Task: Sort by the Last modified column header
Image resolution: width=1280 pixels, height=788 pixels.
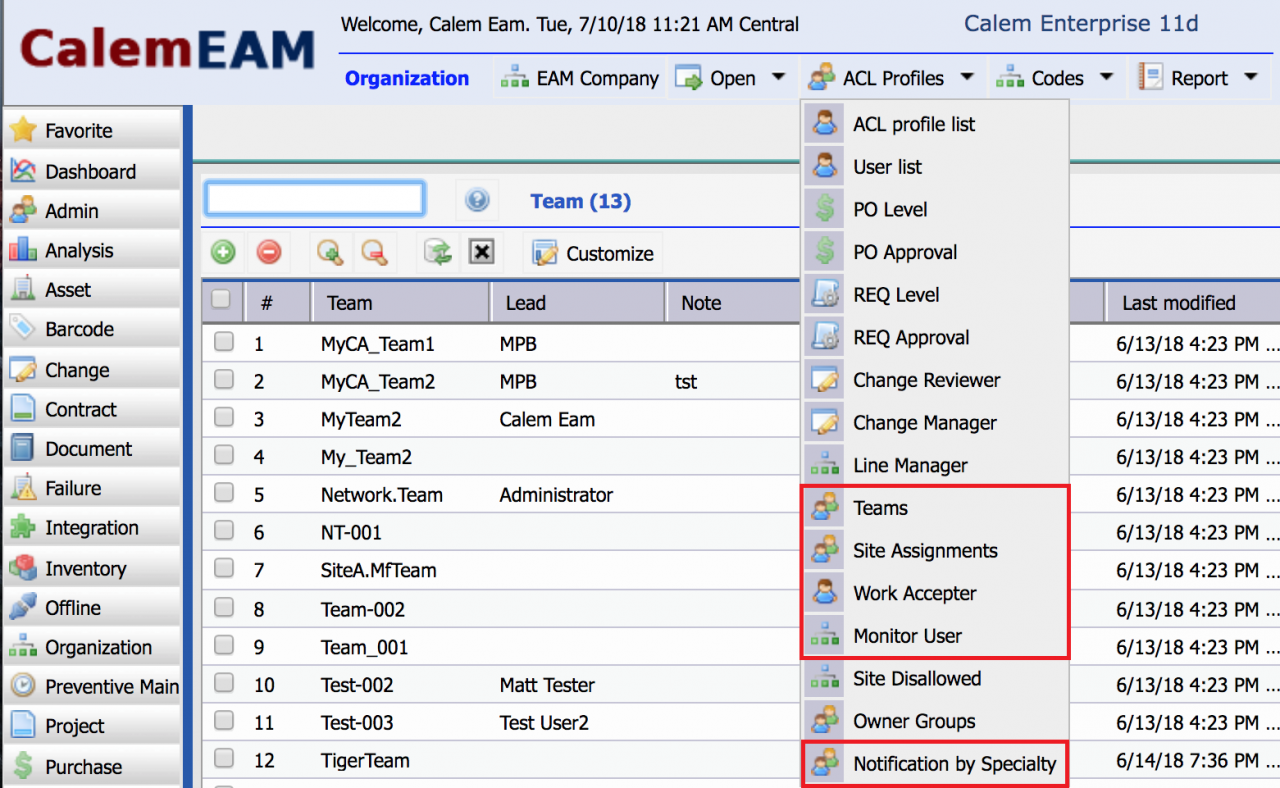Action: tap(1178, 302)
